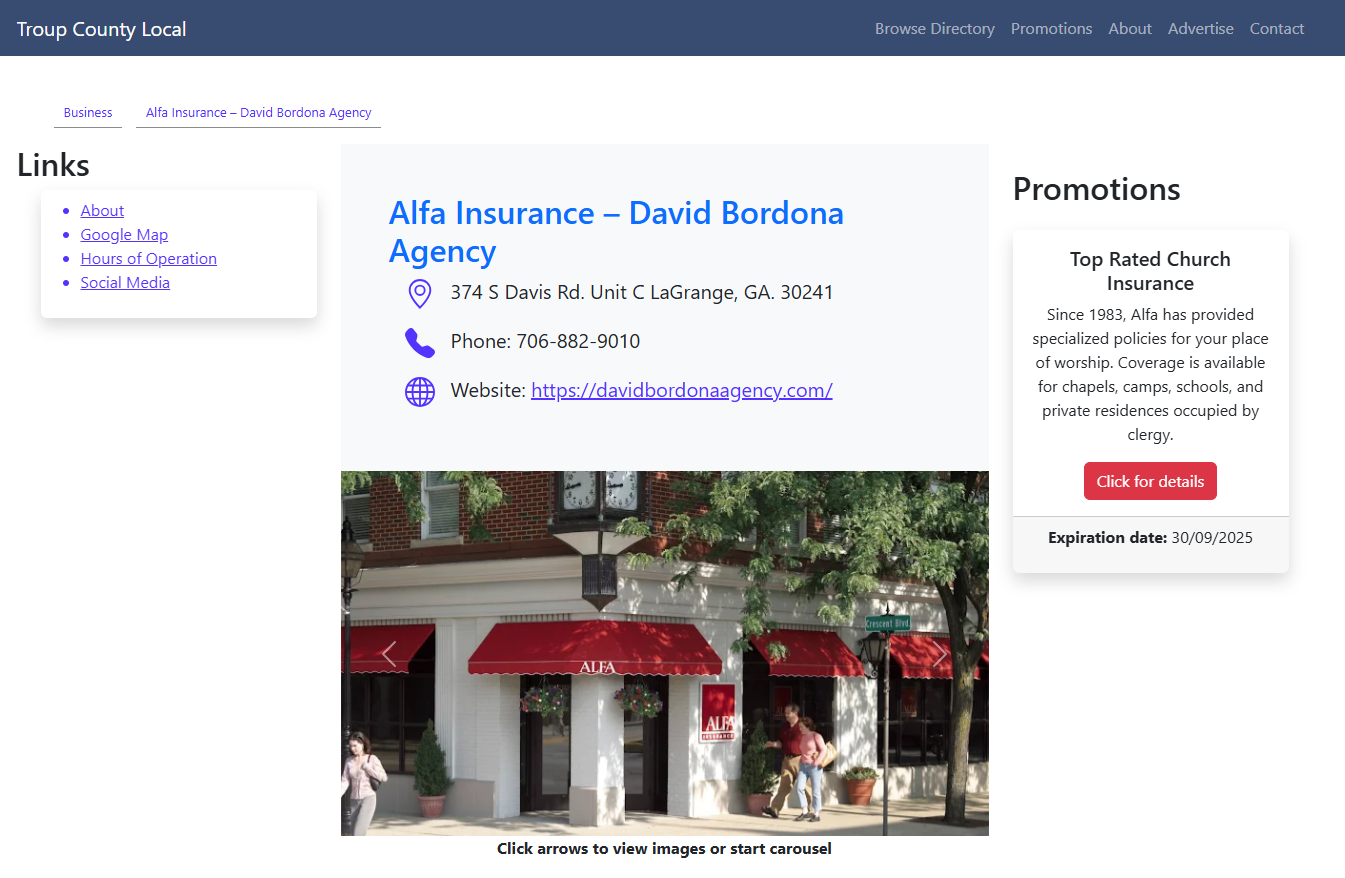Open the Google Map link
This screenshot has width=1345, height=878.
click(x=124, y=234)
